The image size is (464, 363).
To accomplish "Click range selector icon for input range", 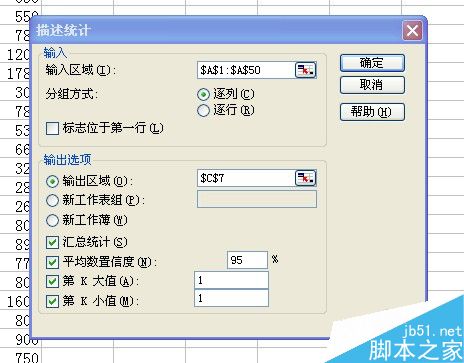I will 306,70.
